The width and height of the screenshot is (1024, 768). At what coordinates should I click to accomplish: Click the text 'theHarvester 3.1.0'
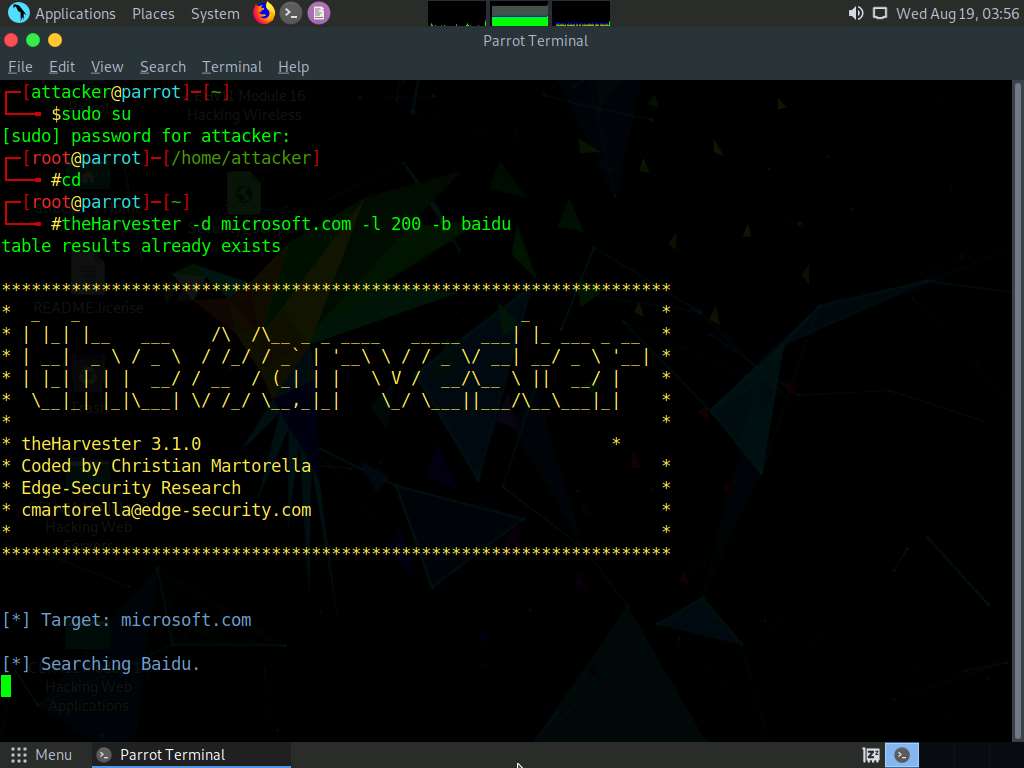[112, 444]
